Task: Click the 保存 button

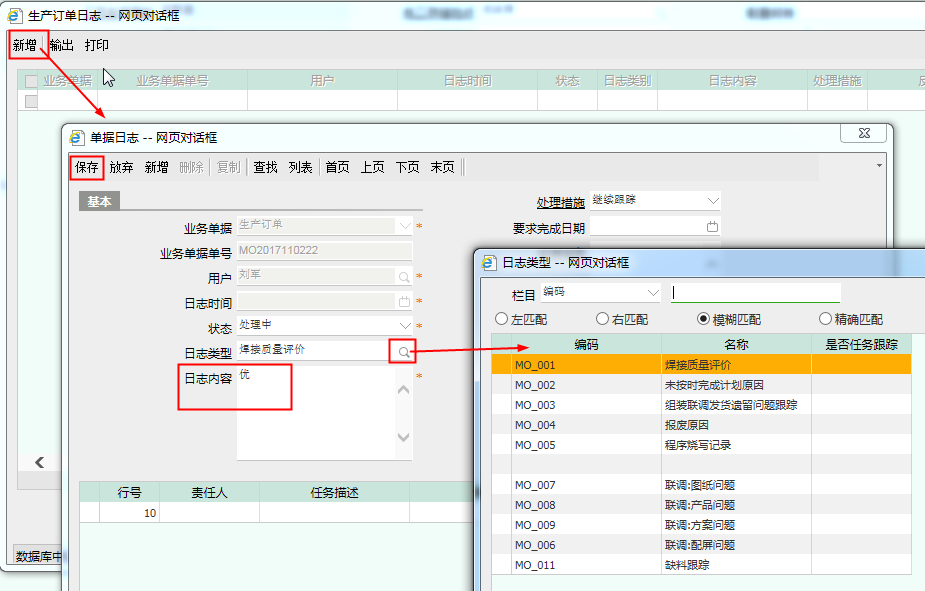Action: [x=87, y=167]
